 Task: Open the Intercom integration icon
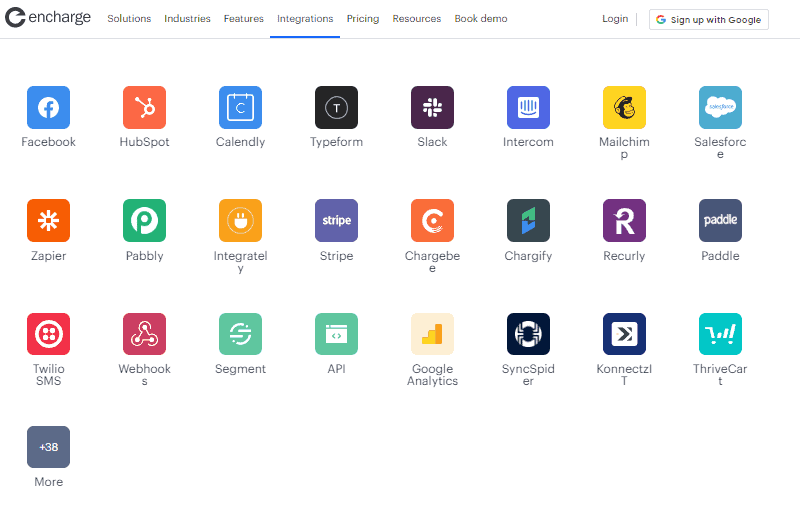click(x=528, y=108)
